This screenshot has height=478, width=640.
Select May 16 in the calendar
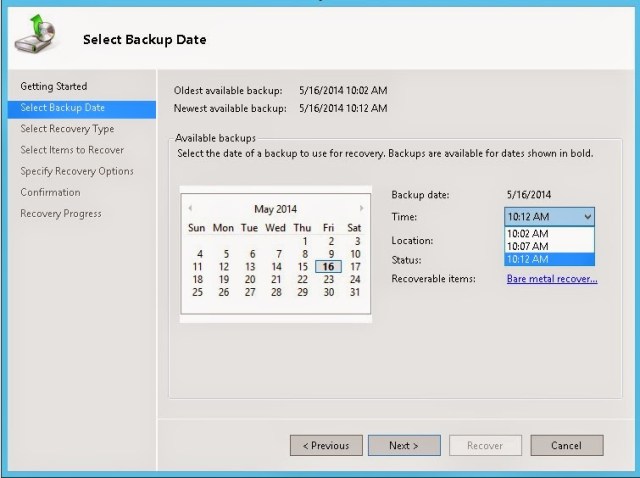coord(328,267)
